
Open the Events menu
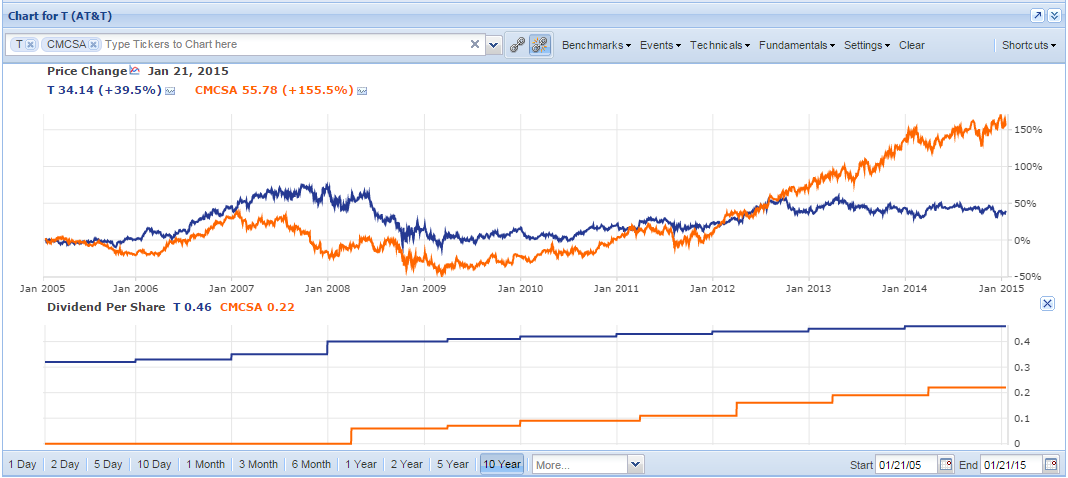click(660, 45)
